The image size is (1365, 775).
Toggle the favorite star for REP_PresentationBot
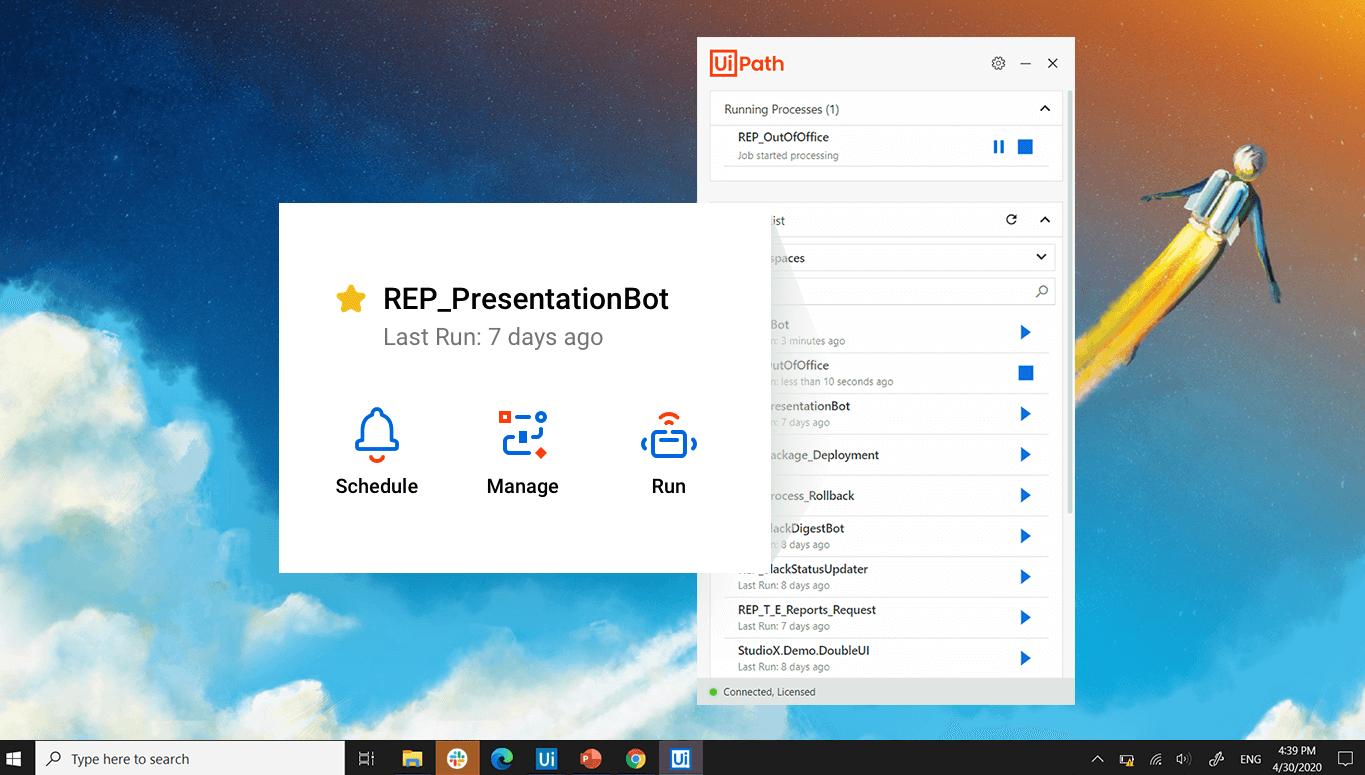(351, 299)
